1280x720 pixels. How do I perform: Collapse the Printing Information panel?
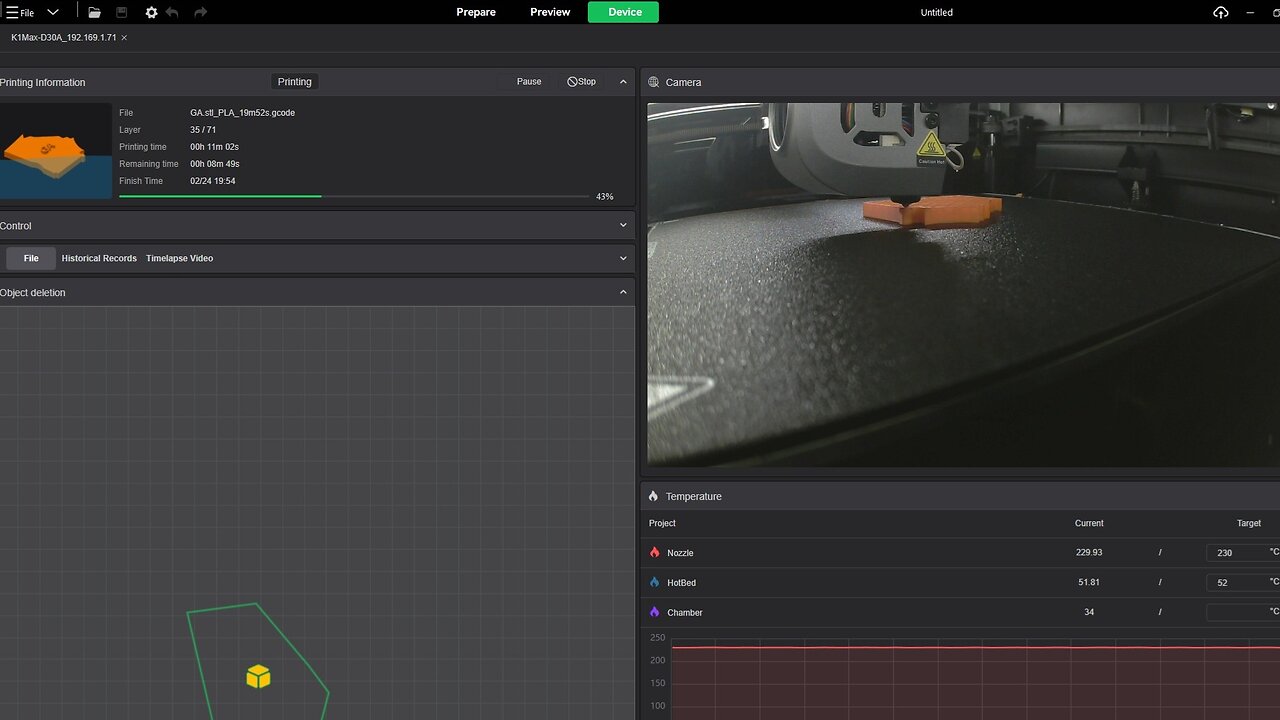[x=623, y=82]
